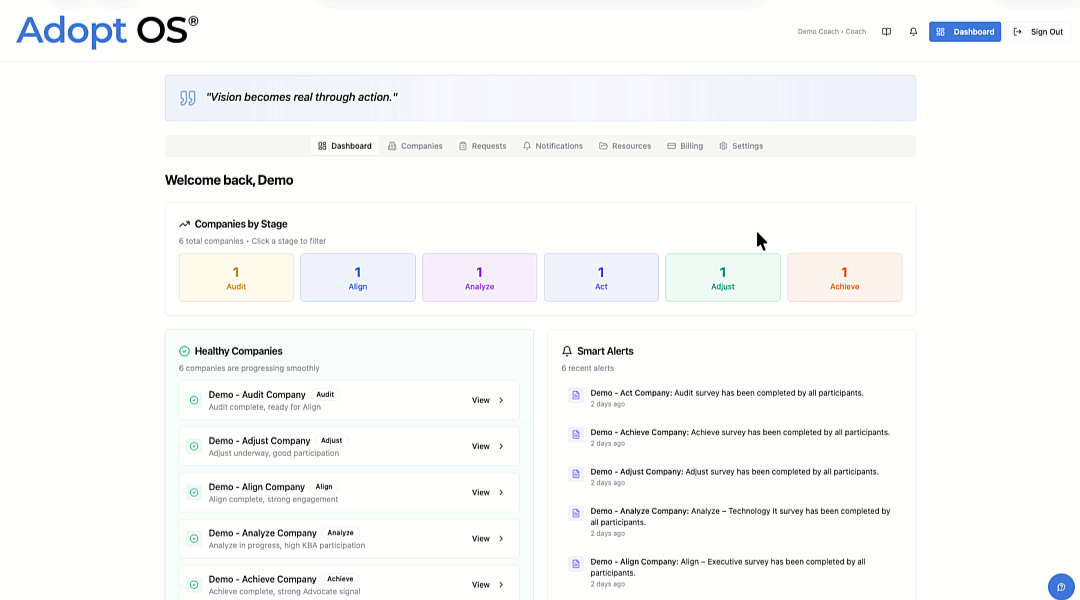Open the floating chat bubble icon
This screenshot has height=600, width=1080.
[1060, 587]
